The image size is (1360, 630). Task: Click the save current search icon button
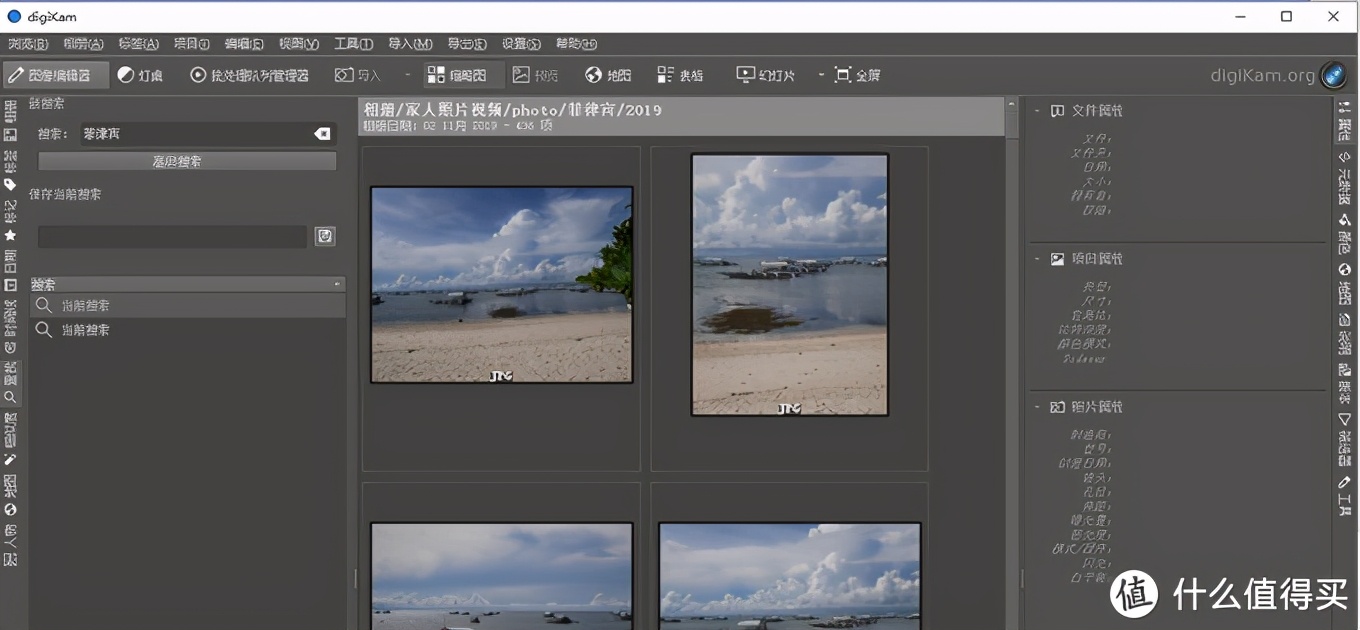tap(325, 236)
